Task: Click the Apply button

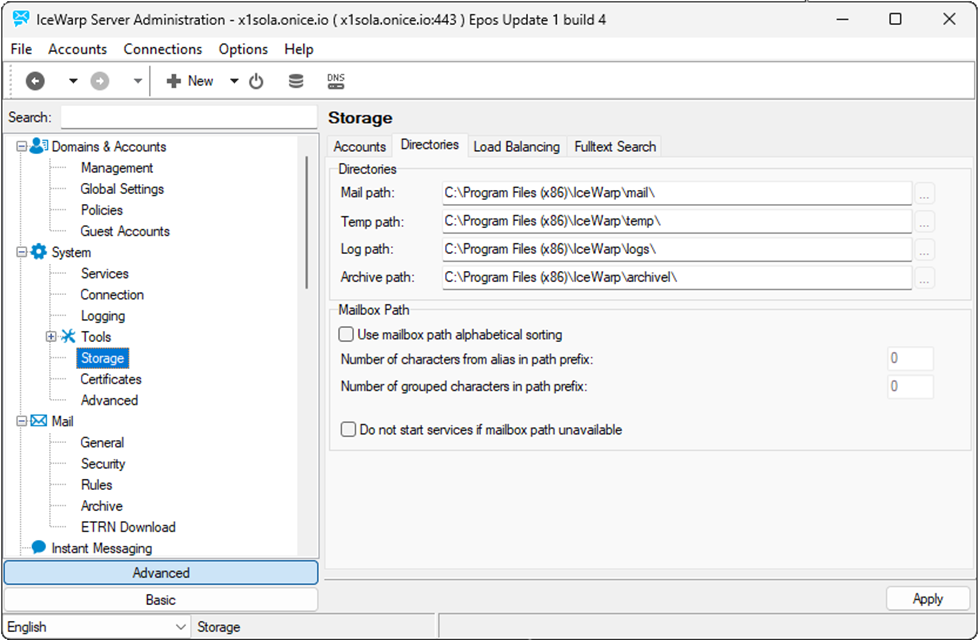Action: pos(928,599)
